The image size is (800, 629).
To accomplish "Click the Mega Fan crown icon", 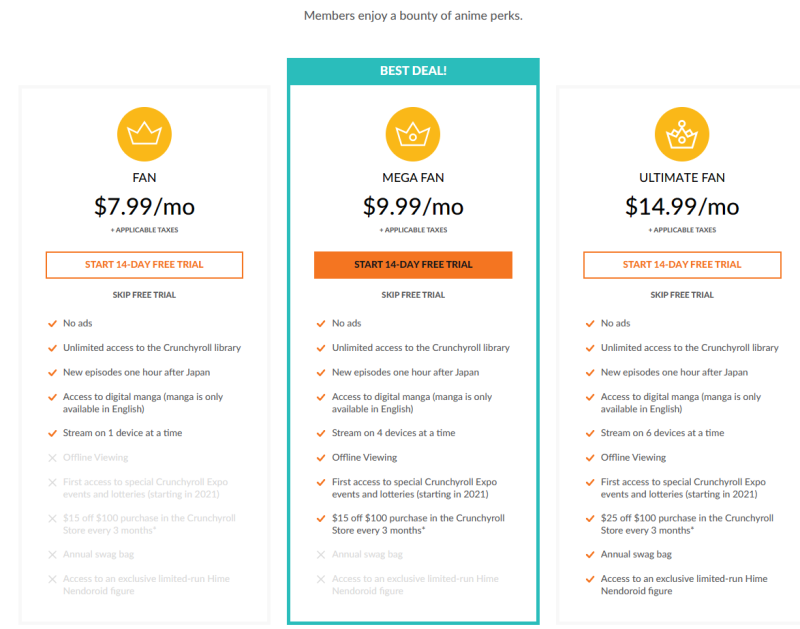I will [413, 134].
